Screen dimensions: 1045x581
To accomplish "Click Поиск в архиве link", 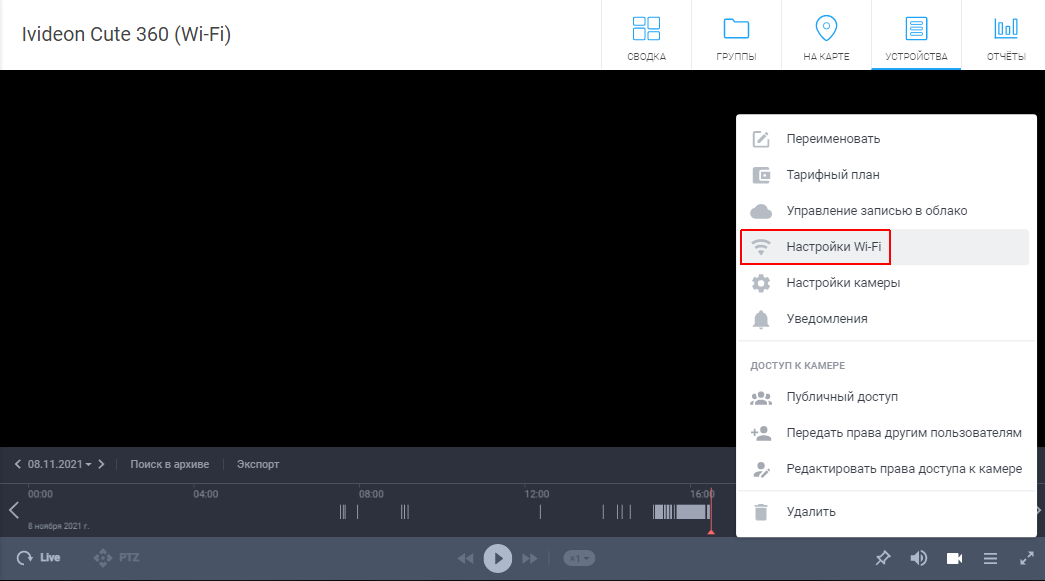I will click(x=169, y=464).
